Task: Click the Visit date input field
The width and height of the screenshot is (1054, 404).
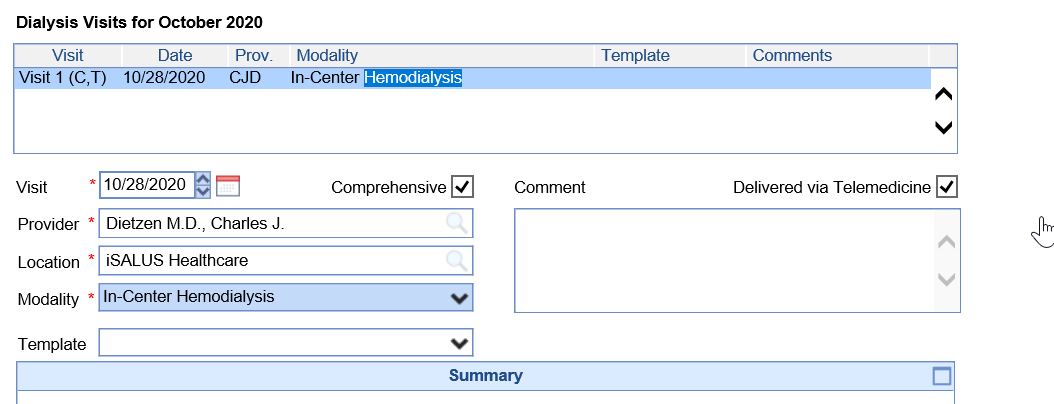Action: (145, 185)
